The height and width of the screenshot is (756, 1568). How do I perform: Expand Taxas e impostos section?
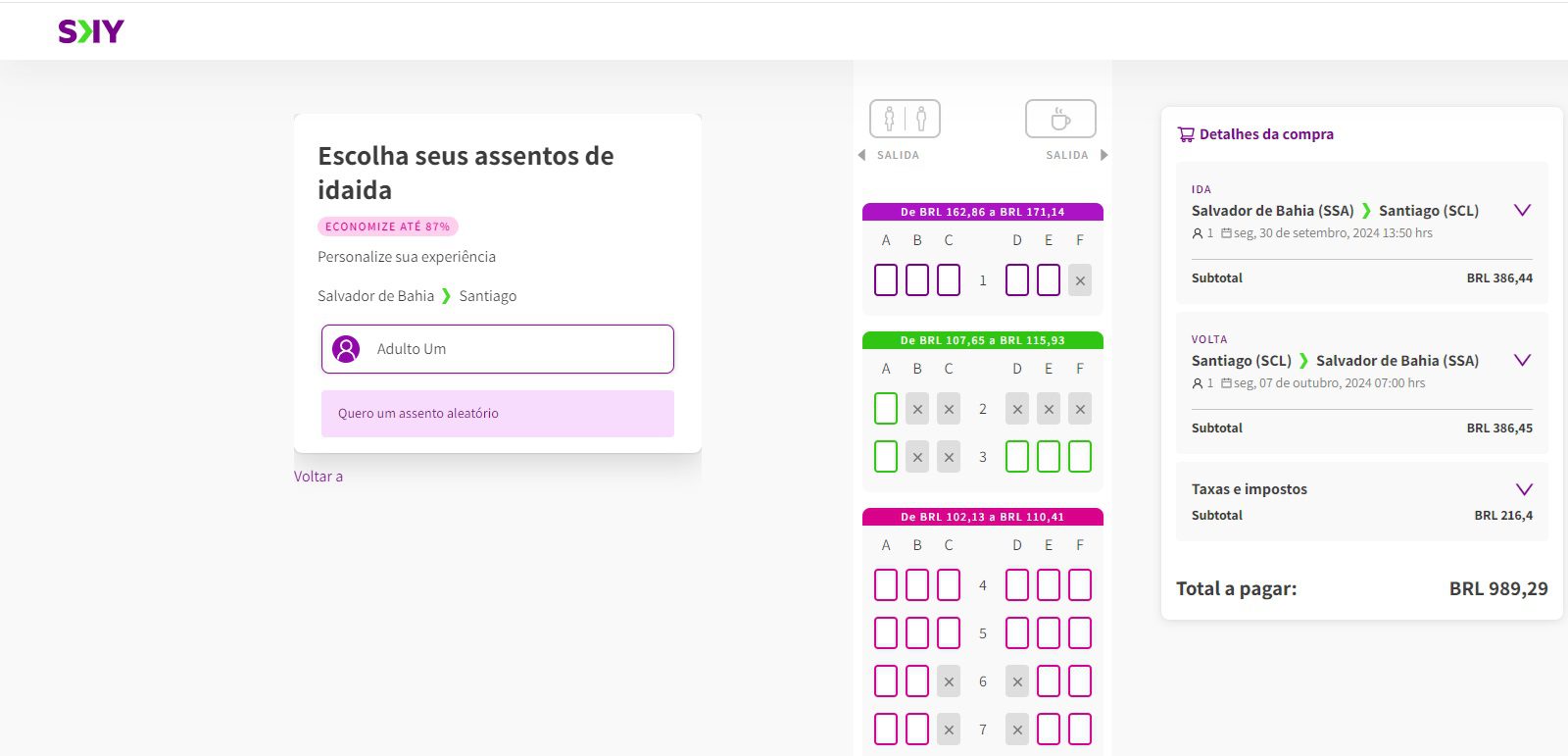(x=1523, y=489)
